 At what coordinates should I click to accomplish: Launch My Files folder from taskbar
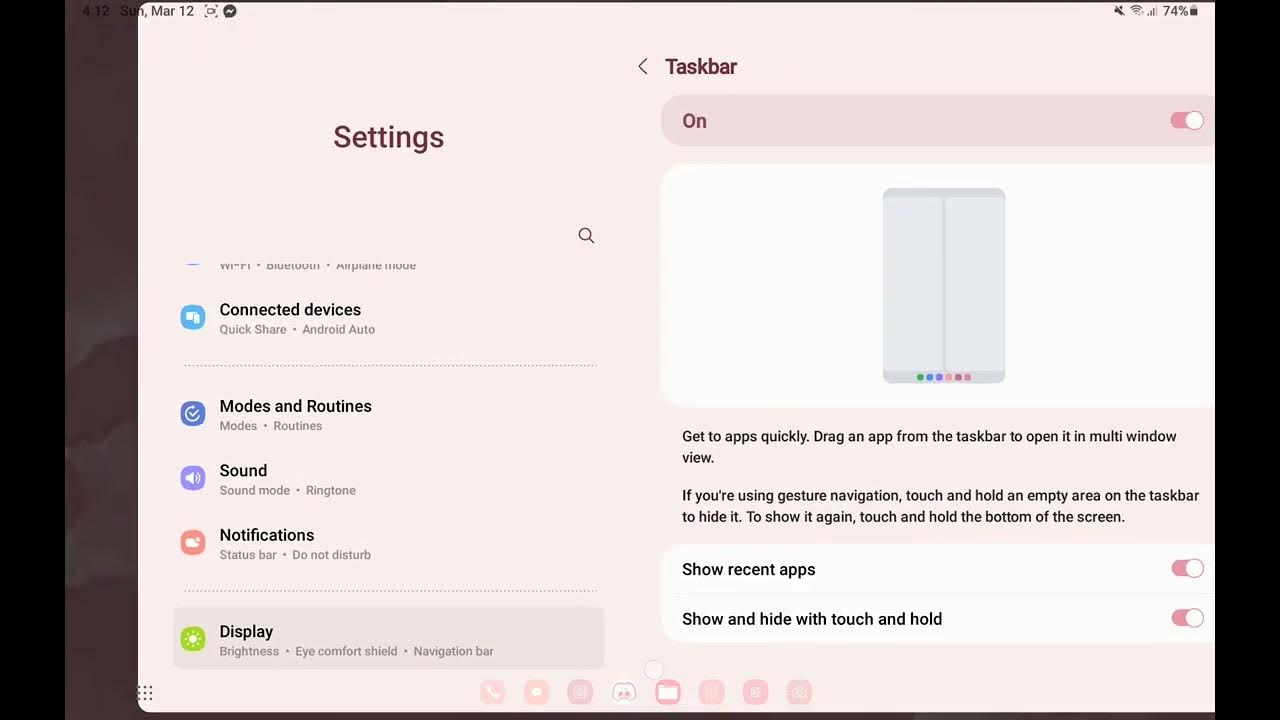tap(668, 692)
